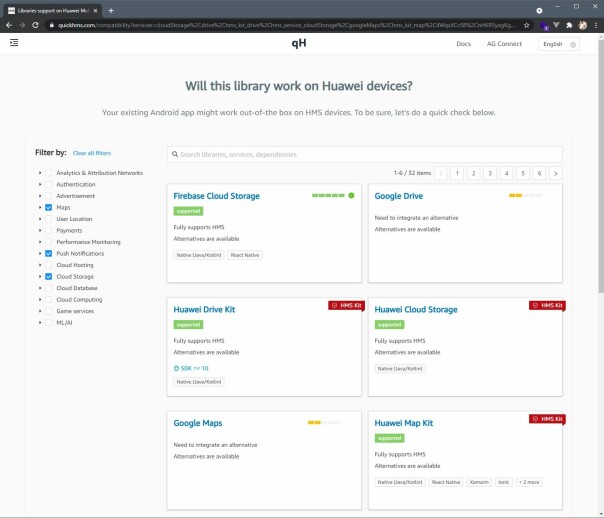The width and height of the screenshot is (604, 518).
Task: Click the +2 more tag on Huawei Map Kit
Action: click(529, 482)
